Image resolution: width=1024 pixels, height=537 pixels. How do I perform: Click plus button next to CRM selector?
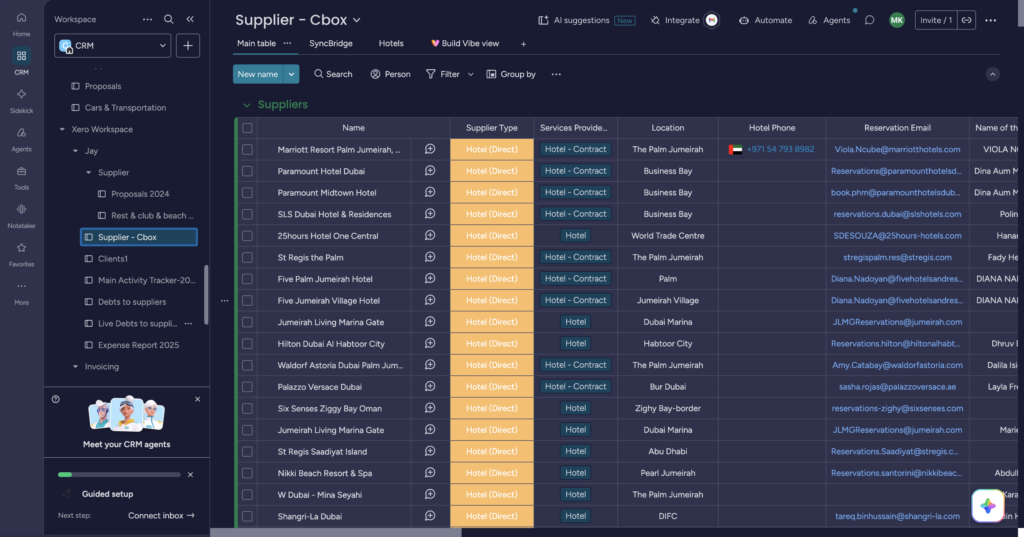tap(187, 46)
